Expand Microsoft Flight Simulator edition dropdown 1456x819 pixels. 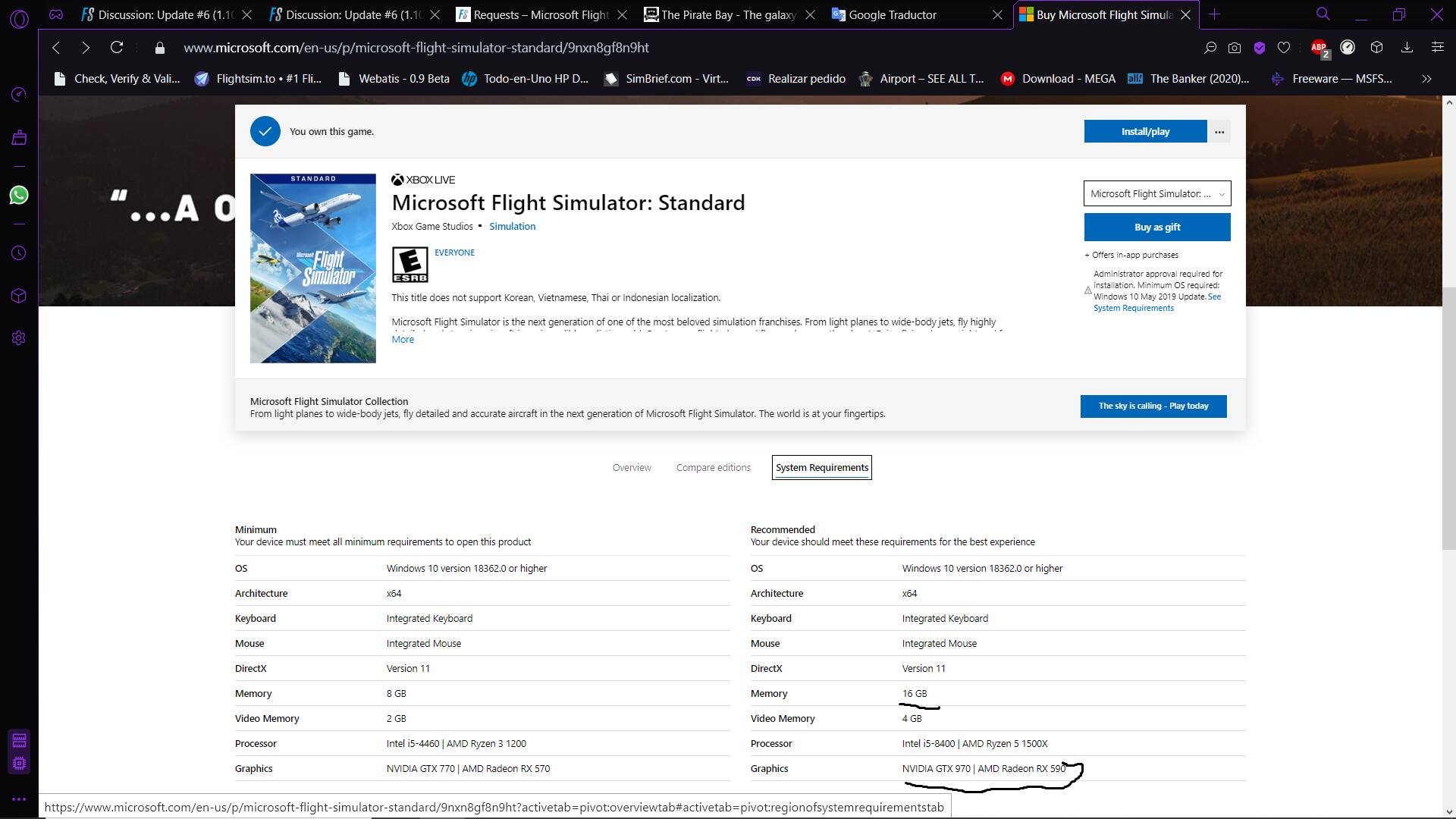(x=1156, y=194)
